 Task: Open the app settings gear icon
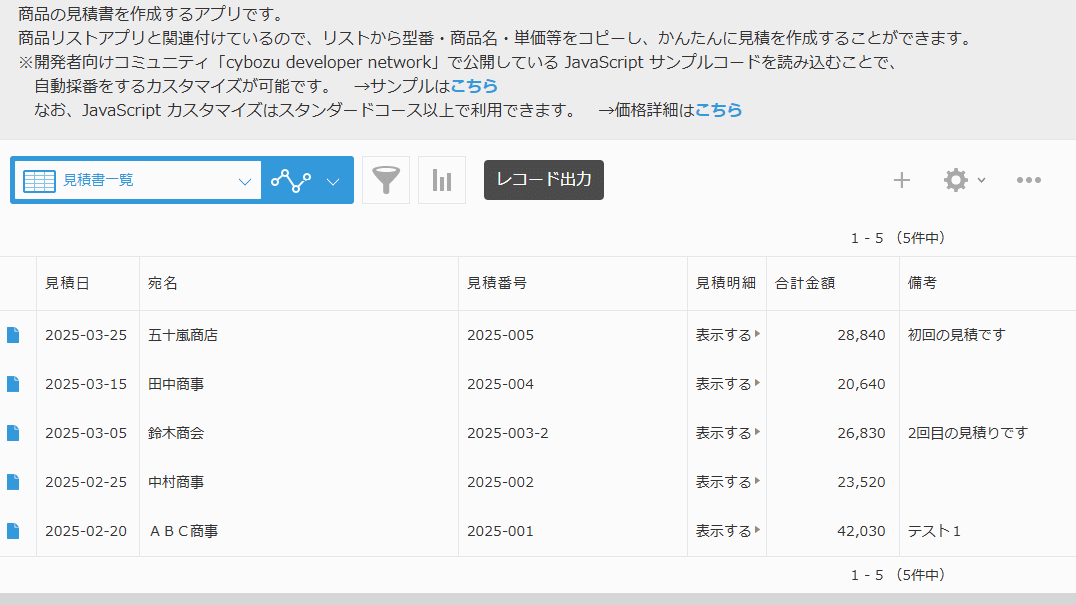(x=955, y=180)
